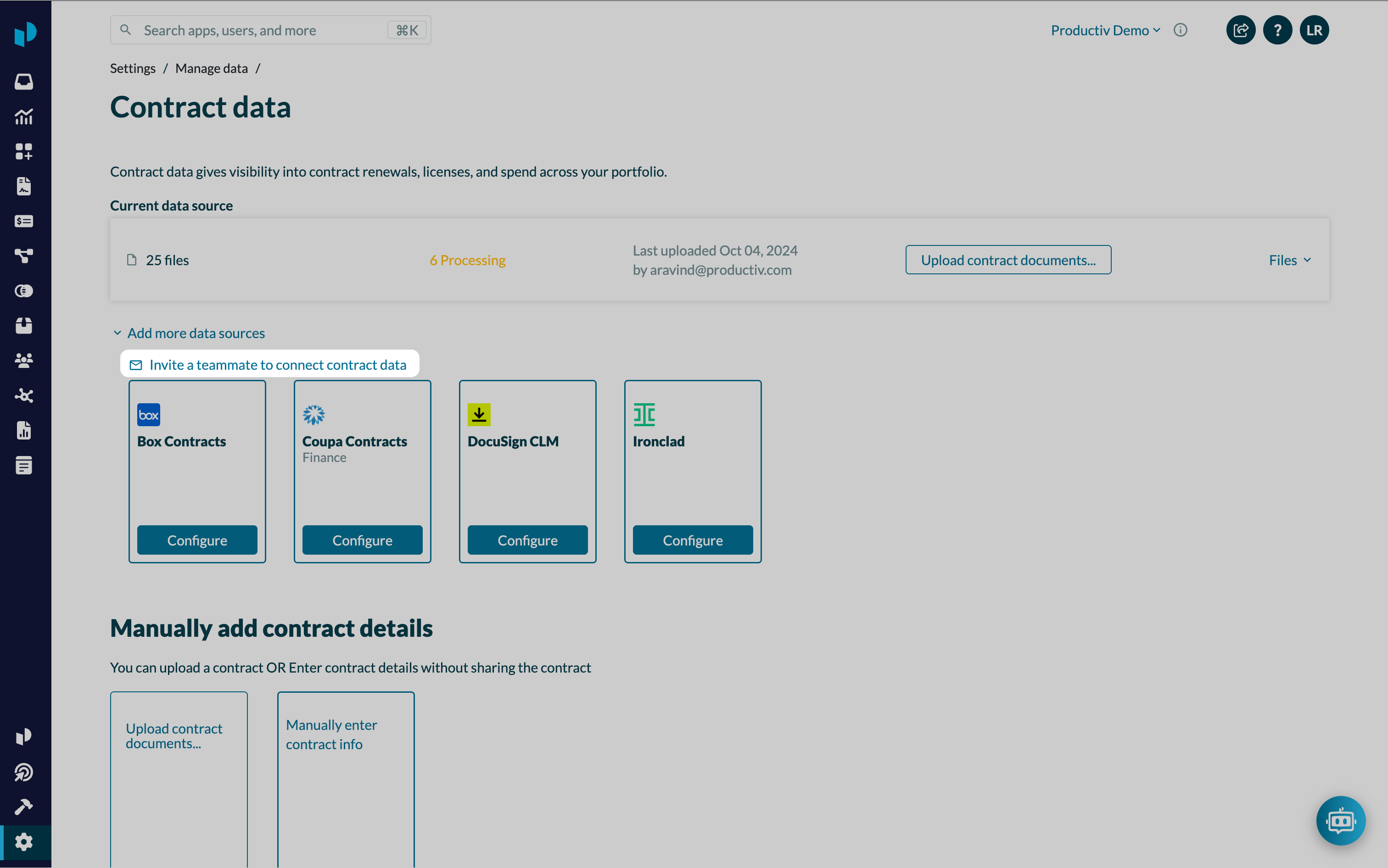Screen dimensions: 1388x868
Task: Open help question mark icon
Action: pyautogui.click(x=1277, y=30)
